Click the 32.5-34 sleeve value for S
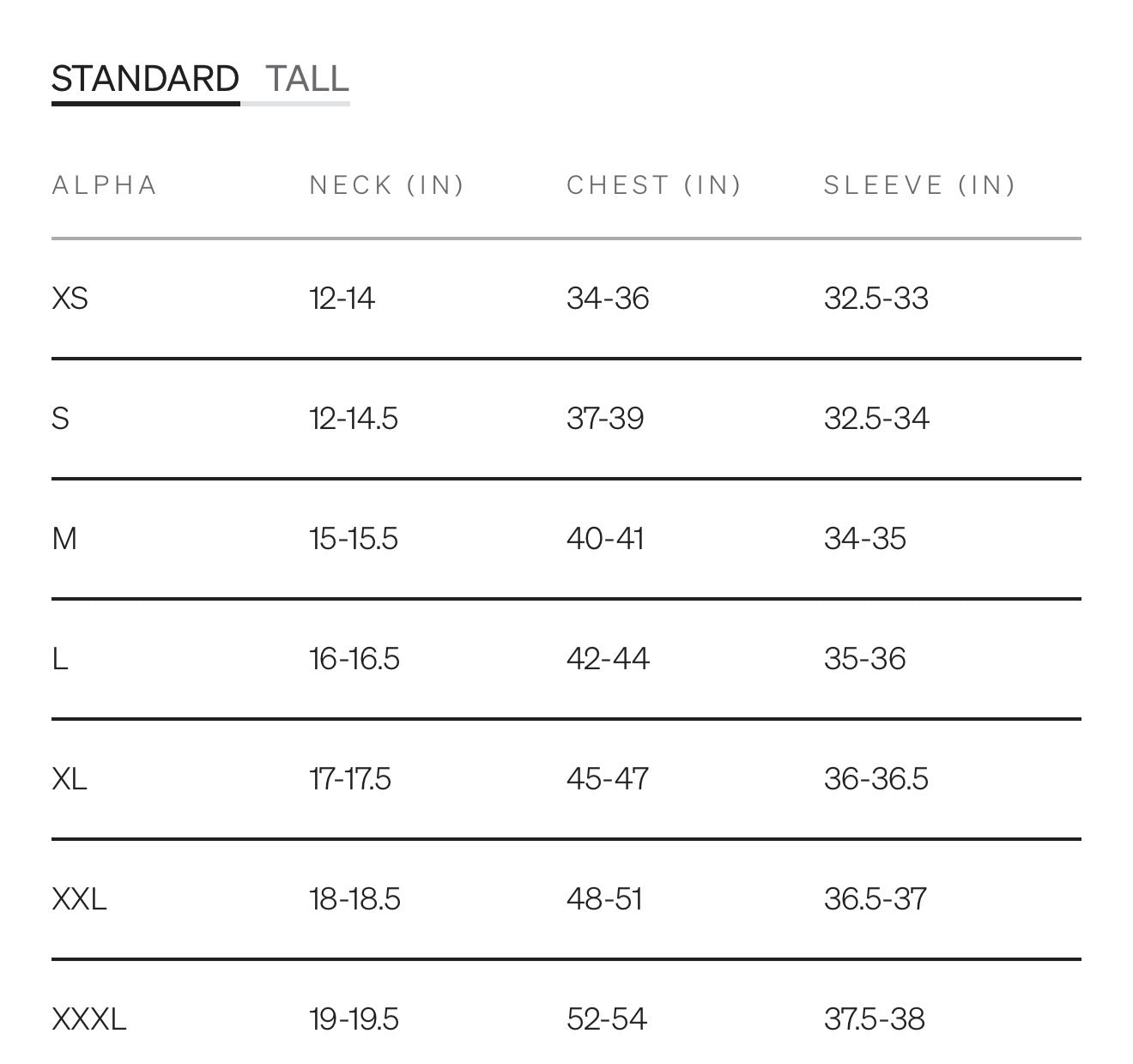This screenshot has width=1133, height=1064. click(x=876, y=419)
